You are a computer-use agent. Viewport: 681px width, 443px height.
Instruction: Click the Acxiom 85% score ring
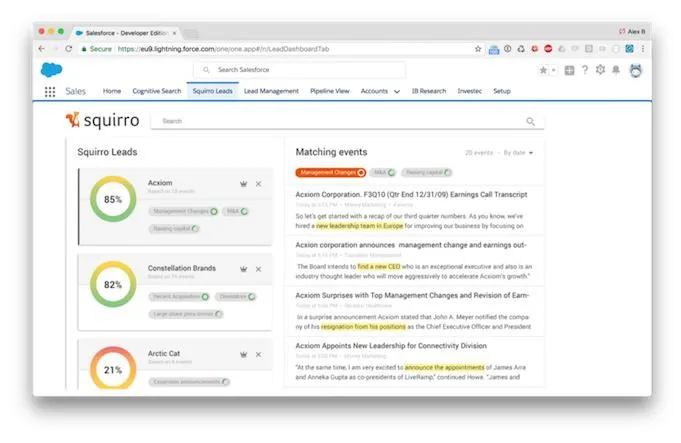point(113,199)
